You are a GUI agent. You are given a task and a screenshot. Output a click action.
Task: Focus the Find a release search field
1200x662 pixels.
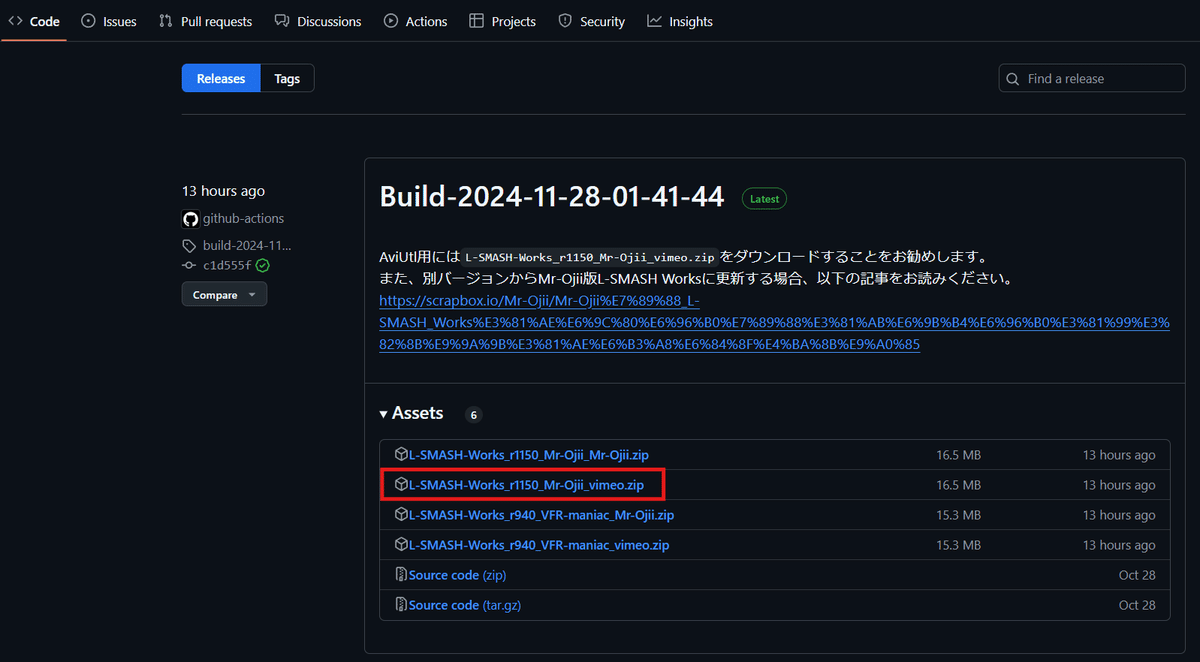tap(1092, 78)
